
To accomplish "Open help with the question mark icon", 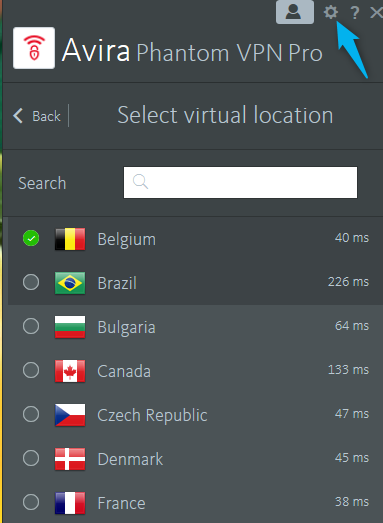I will point(355,13).
